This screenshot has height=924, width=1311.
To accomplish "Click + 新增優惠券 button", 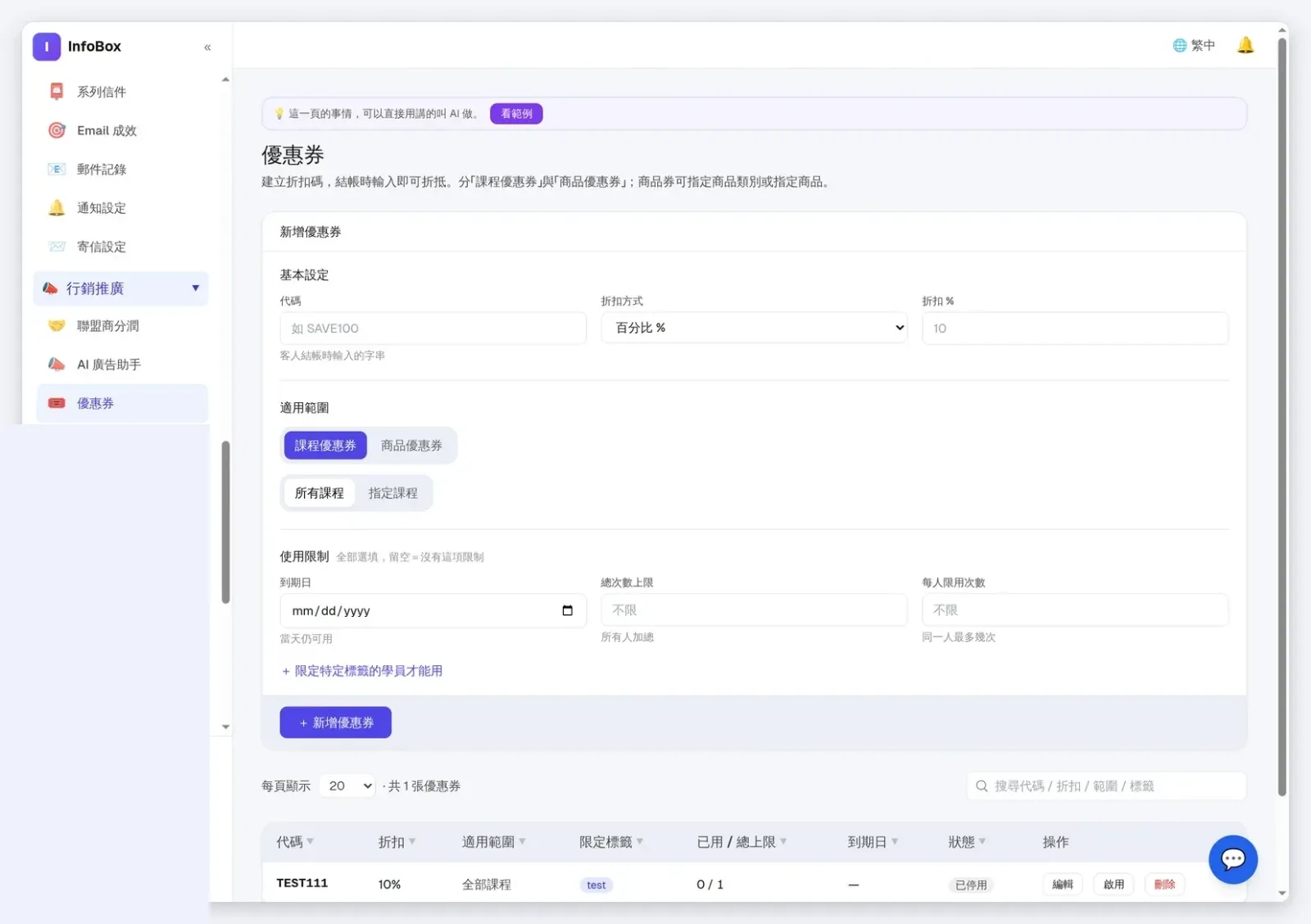I will (336, 722).
